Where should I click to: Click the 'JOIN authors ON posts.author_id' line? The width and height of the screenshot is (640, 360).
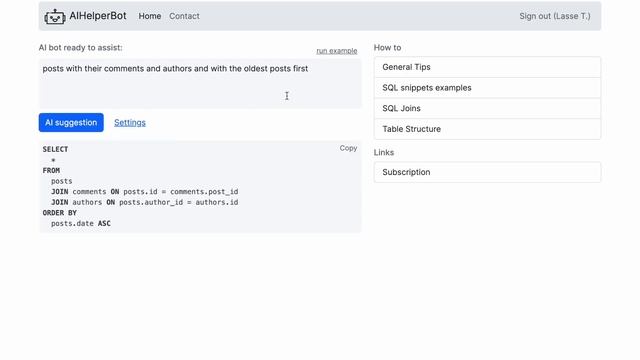tap(144, 202)
